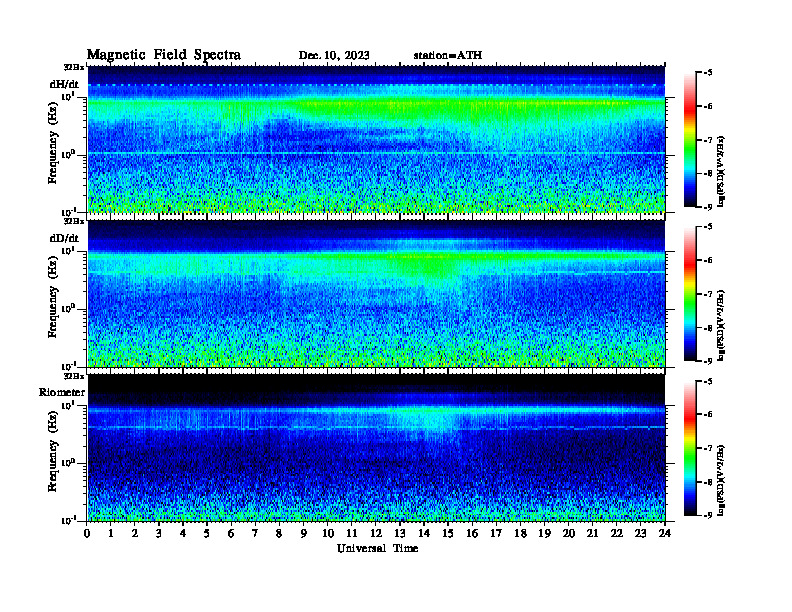
Task: Click the date 'Dec. 10, 2023'
Action: click(x=334, y=55)
